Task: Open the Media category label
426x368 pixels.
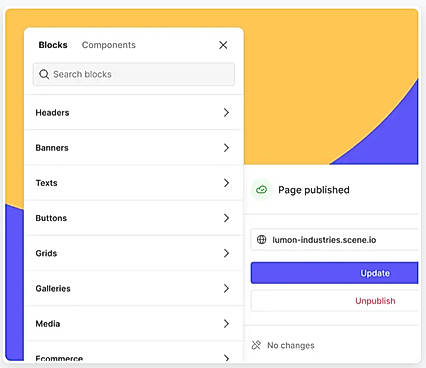Action: click(x=48, y=323)
